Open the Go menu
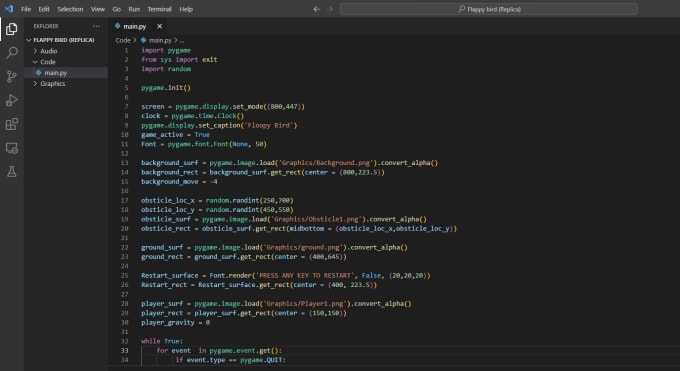This screenshot has height=371, width=680. point(116,9)
